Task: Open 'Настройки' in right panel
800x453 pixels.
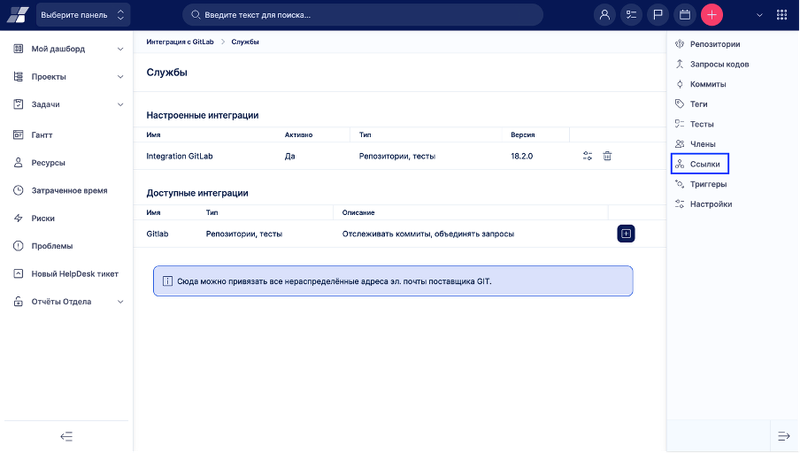Action: pos(711,204)
